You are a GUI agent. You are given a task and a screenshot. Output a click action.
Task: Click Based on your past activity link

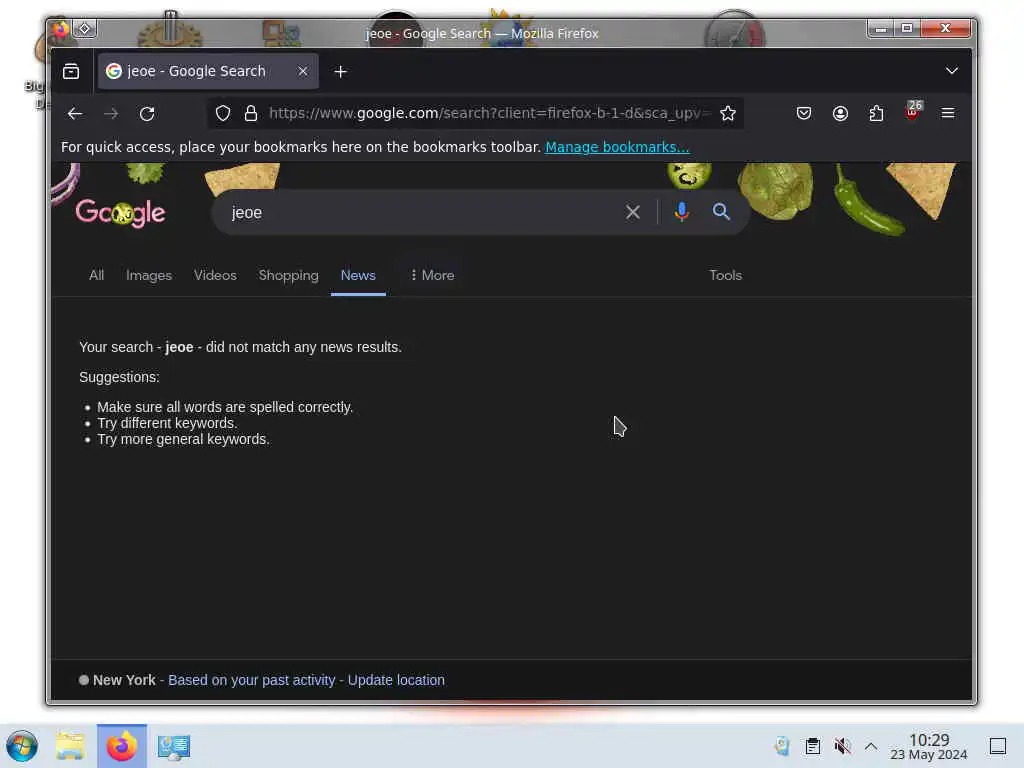[251, 680]
